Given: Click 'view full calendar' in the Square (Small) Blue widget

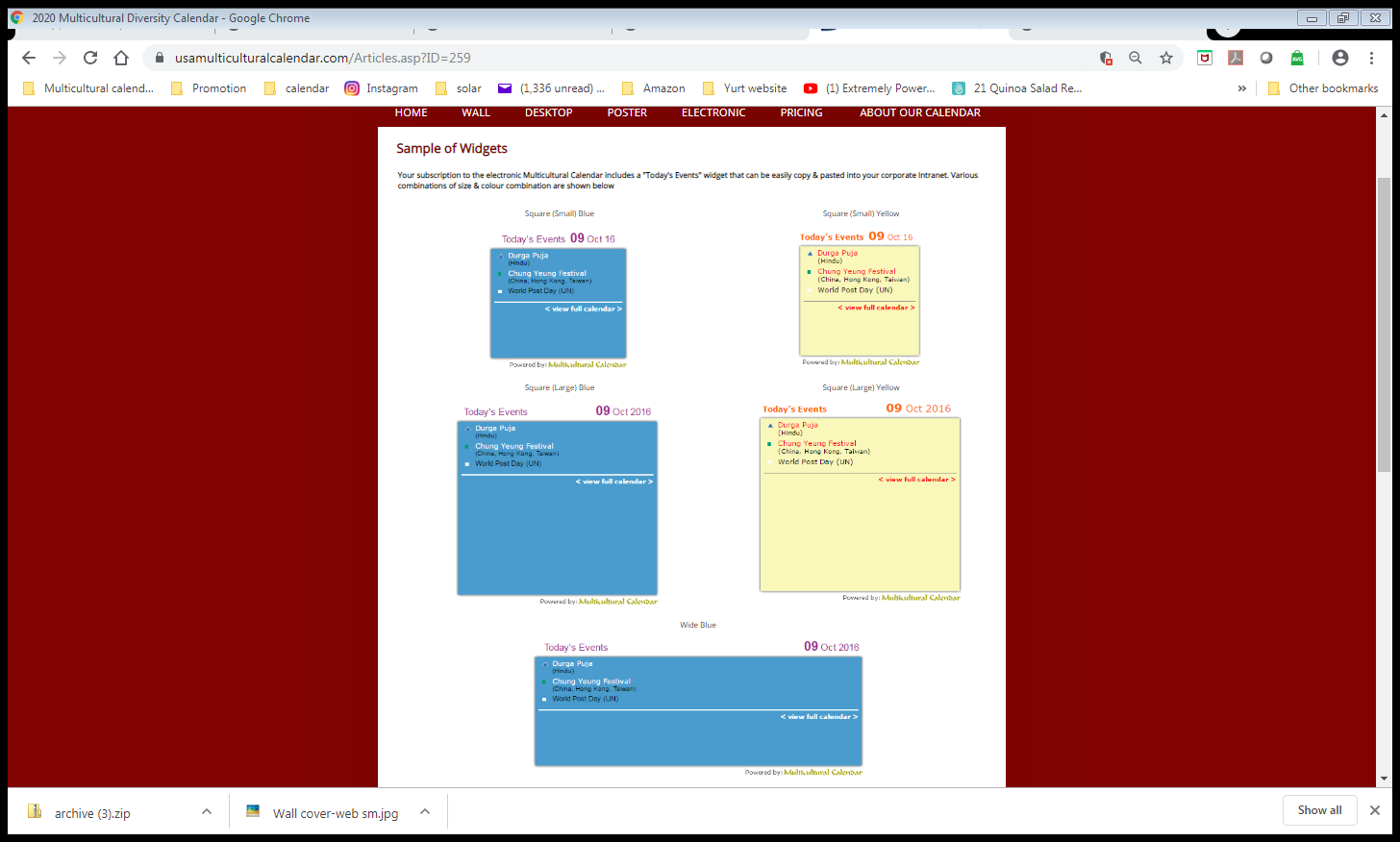Looking at the screenshot, I should click(584, 310).
